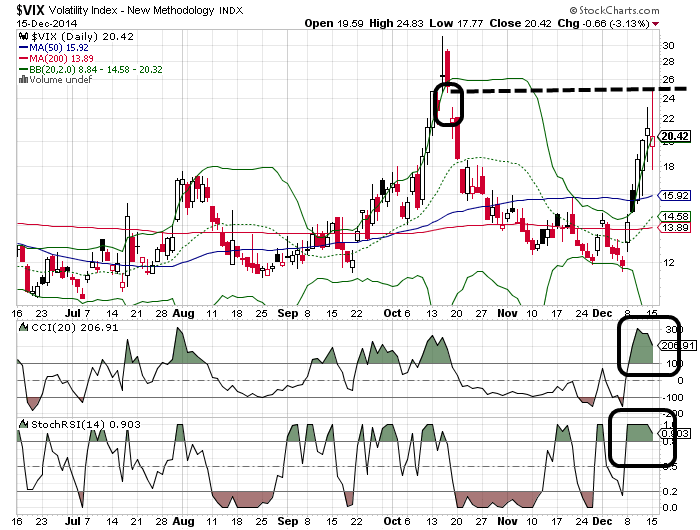Click the blue 15.92 MA(50) axis tag

pos(675,196)
